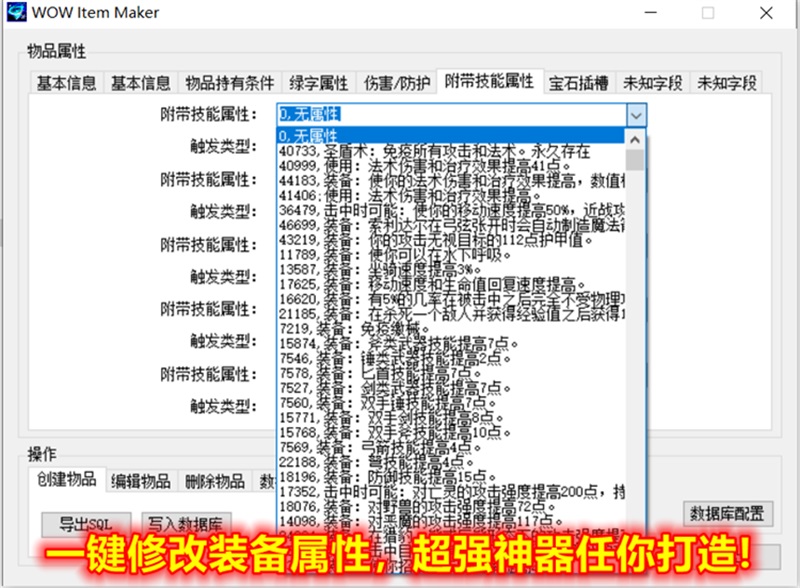Screen dimensions: 800x588
Task: Click the dropdown list scrollbar thumb
Action: (635, 160)
